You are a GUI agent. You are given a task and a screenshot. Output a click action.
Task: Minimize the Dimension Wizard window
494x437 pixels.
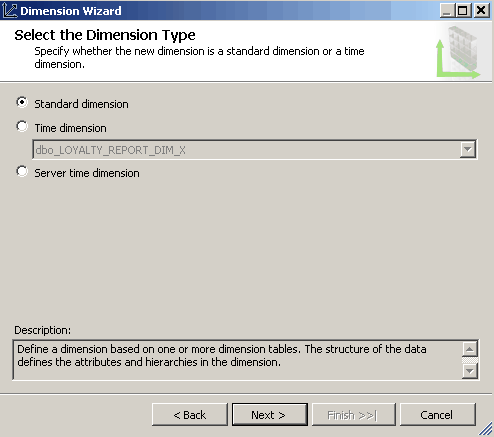447,11
